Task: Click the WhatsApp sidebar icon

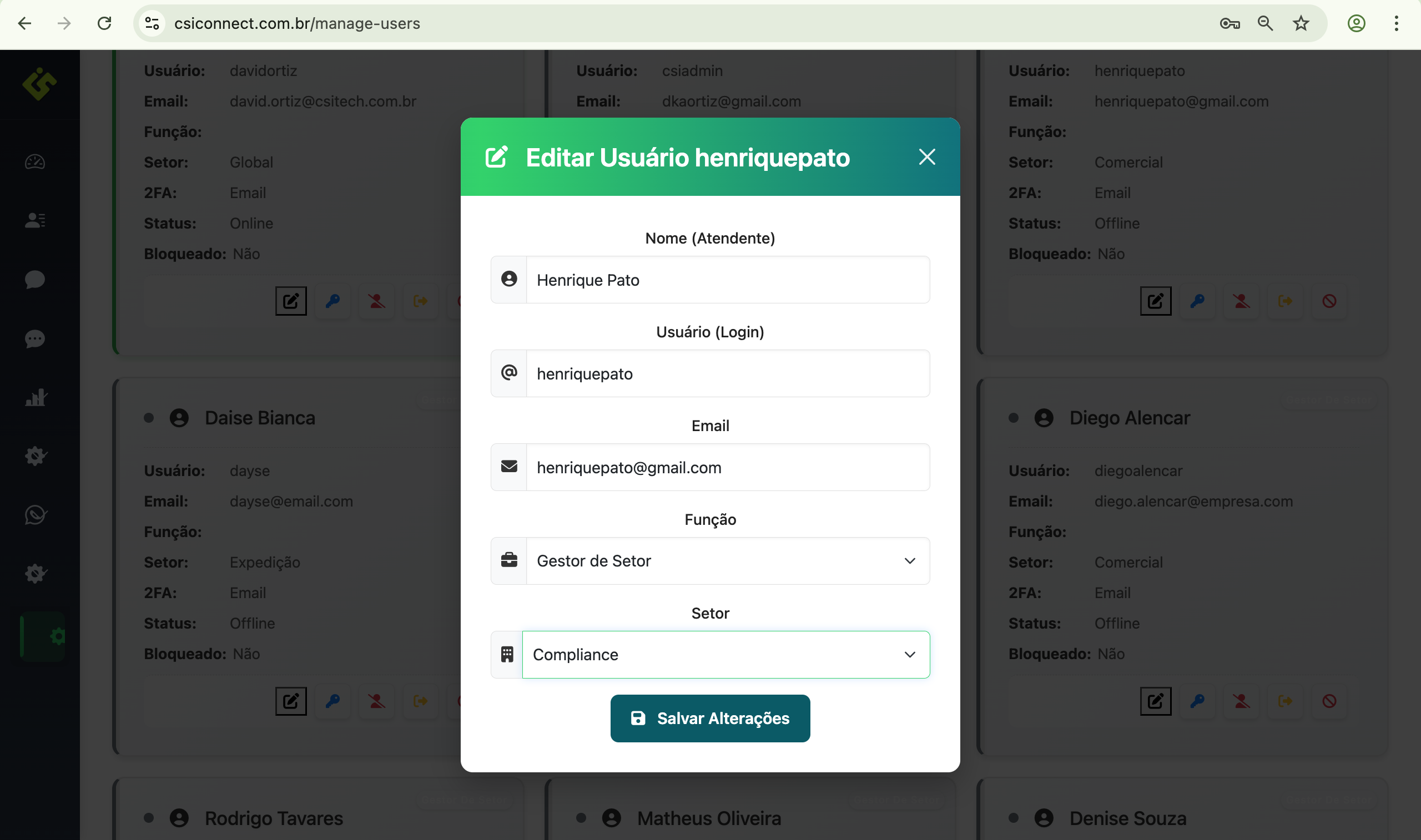Action: [x=35, y=515]
